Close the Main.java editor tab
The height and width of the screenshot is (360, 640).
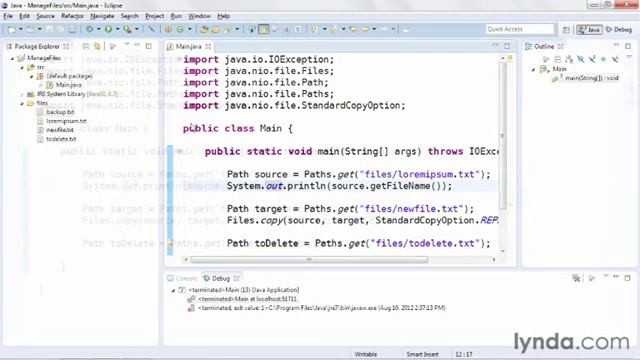point(208,47)
